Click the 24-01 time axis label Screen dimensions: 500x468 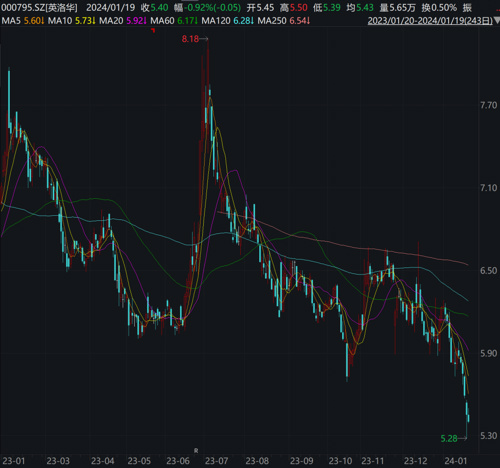(x=456, y=461)
